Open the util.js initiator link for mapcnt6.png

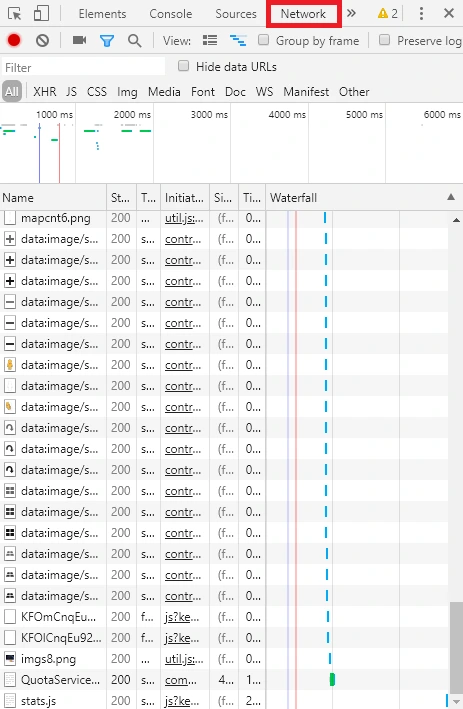(184, 218)
